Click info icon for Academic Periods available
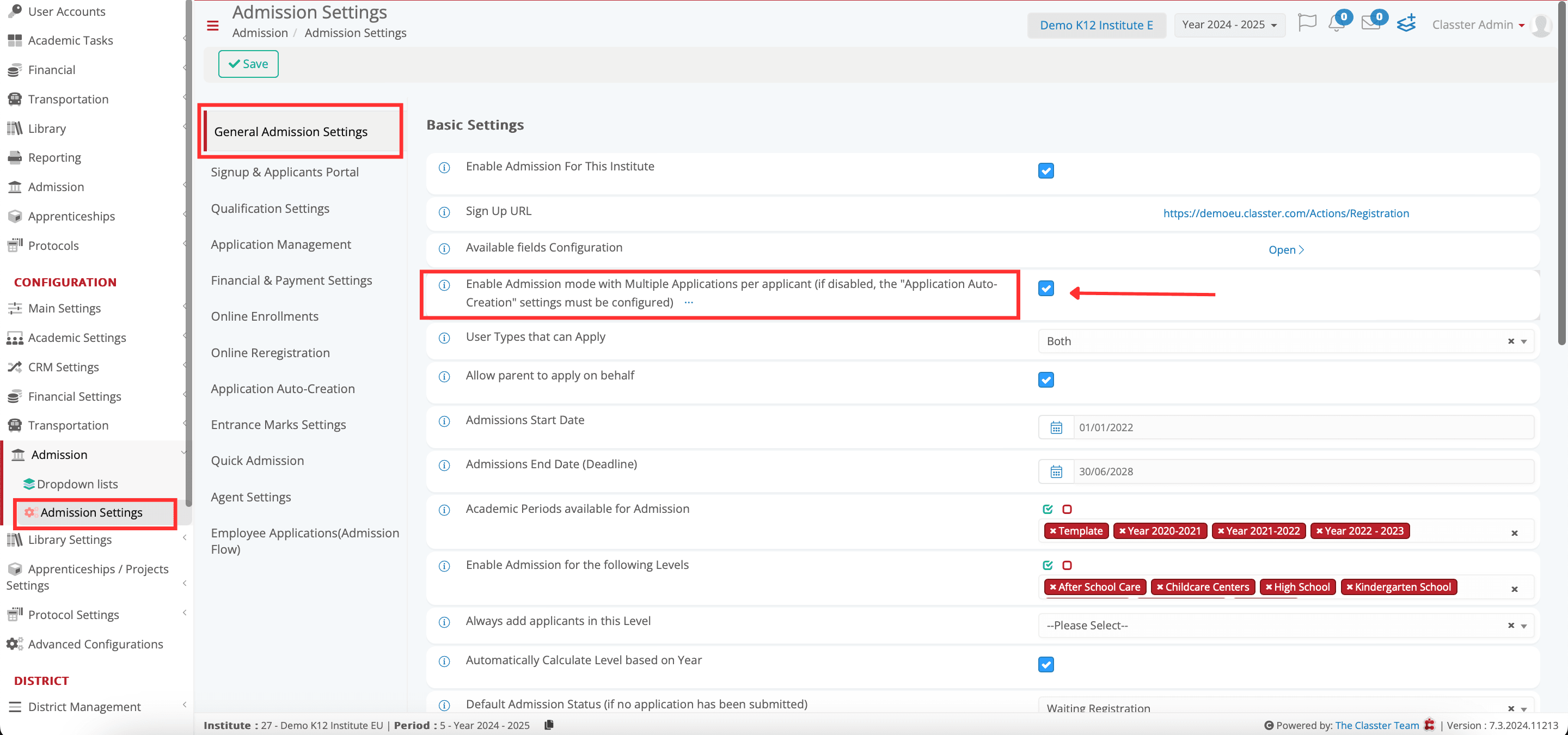 444,510
